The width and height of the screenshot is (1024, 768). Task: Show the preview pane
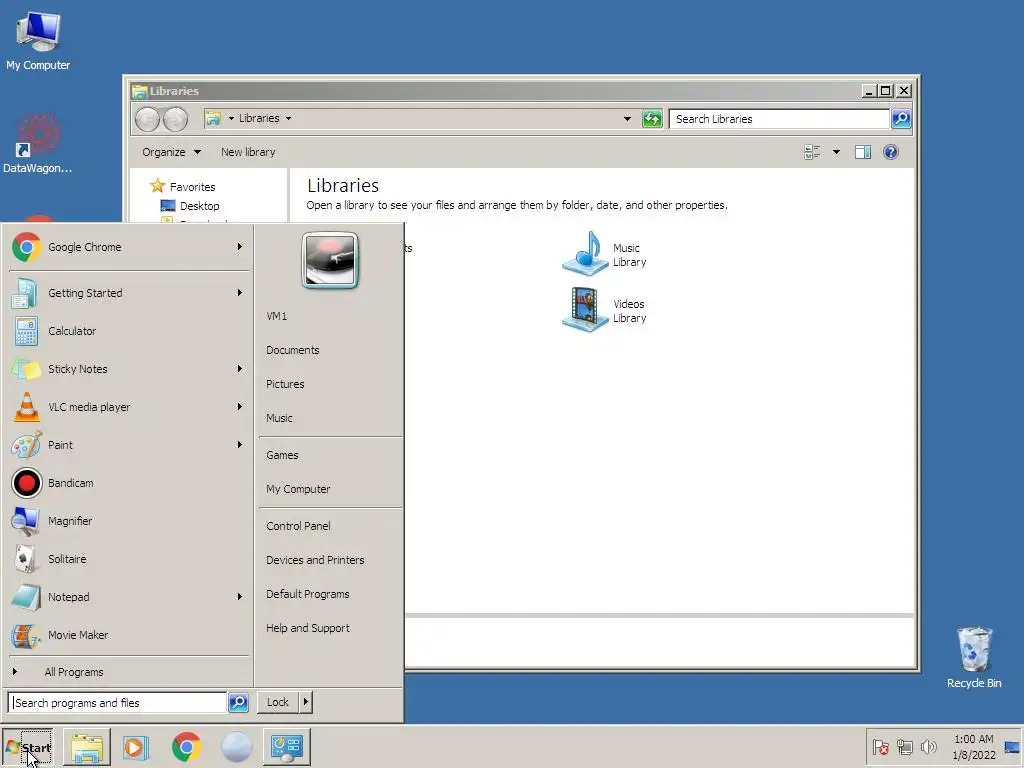863,152
